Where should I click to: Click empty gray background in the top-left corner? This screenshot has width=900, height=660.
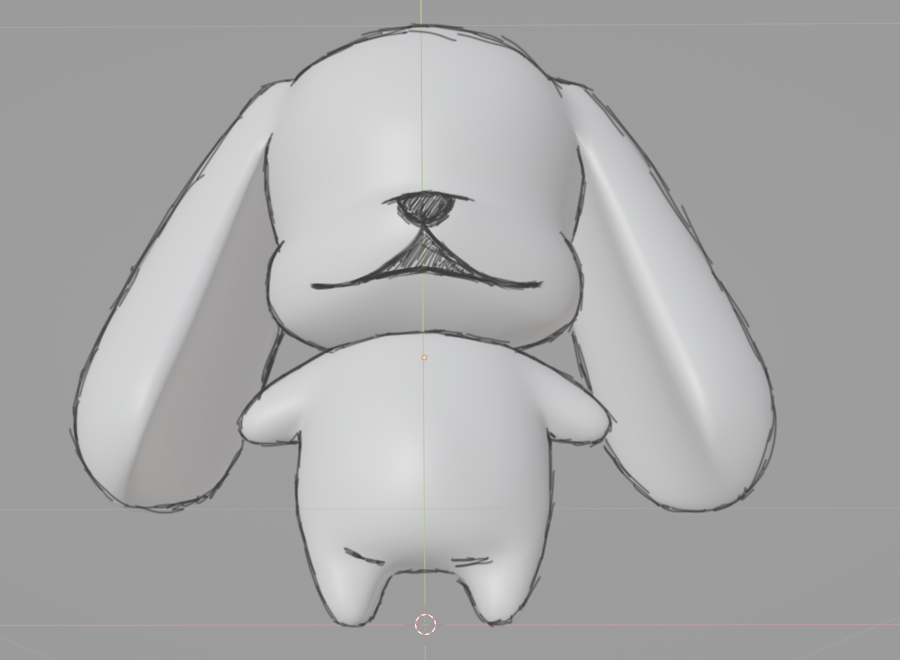pos(60,50)
